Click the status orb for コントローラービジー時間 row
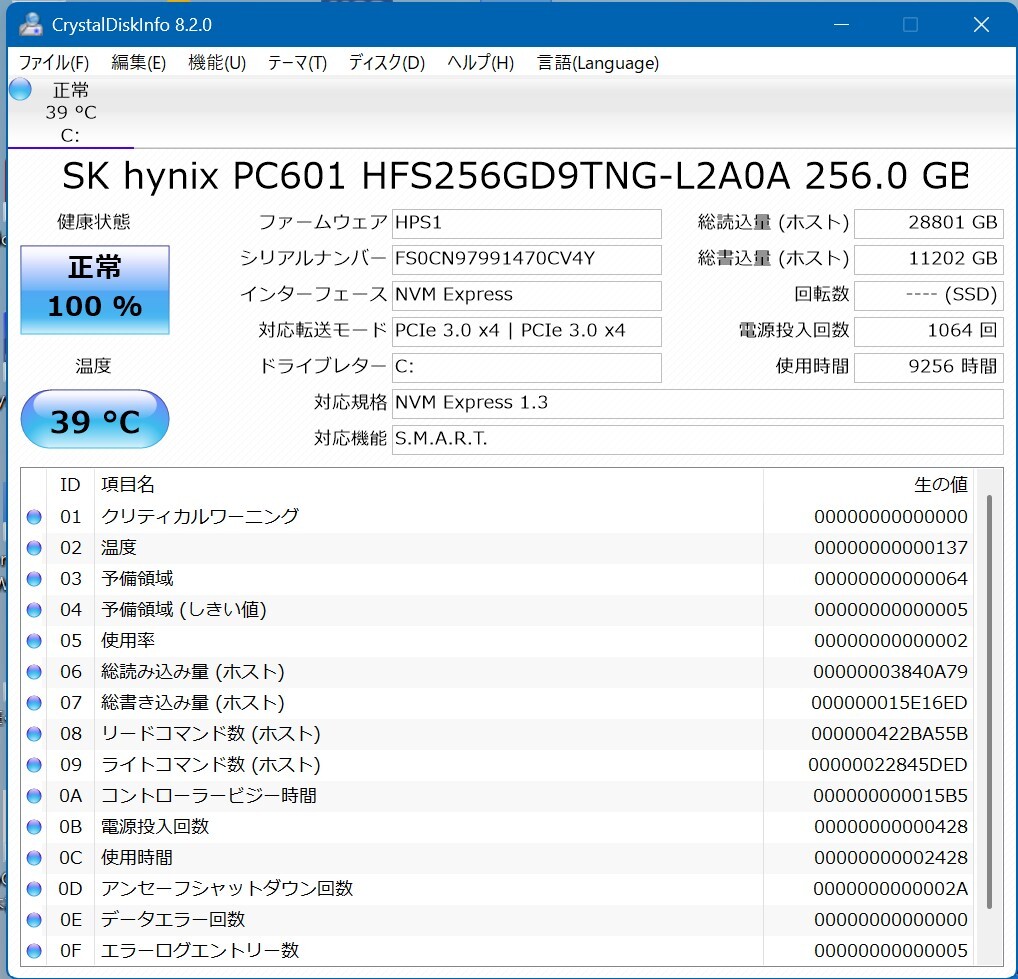This screenshot has width=1018, height=979. pyautogui.click(x=34, y=796)
